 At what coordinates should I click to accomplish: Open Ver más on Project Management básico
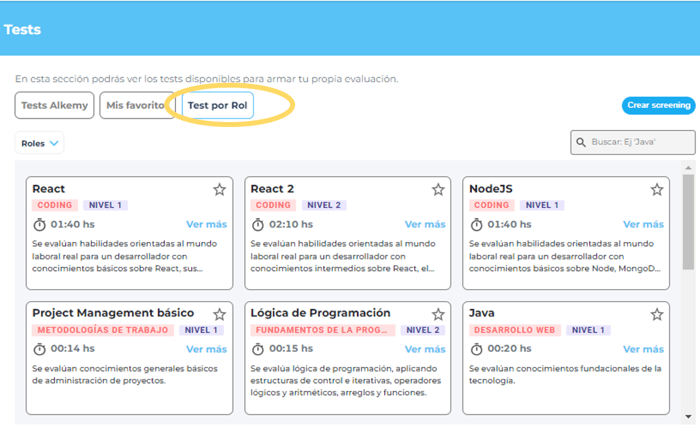point(206,349)
